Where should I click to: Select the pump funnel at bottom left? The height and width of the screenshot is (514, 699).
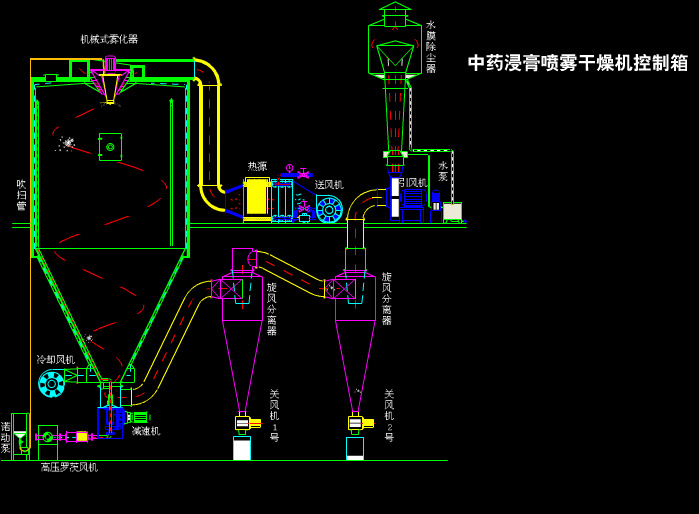[20, 436]
